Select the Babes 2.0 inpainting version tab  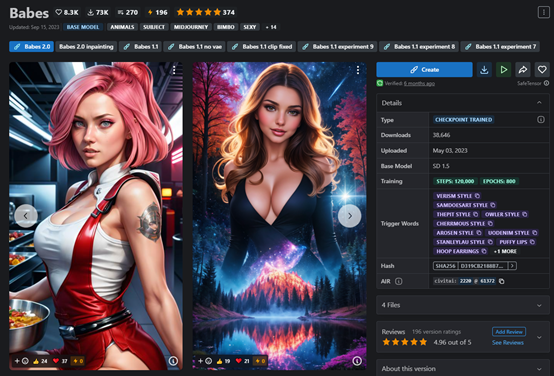[86, 47]
